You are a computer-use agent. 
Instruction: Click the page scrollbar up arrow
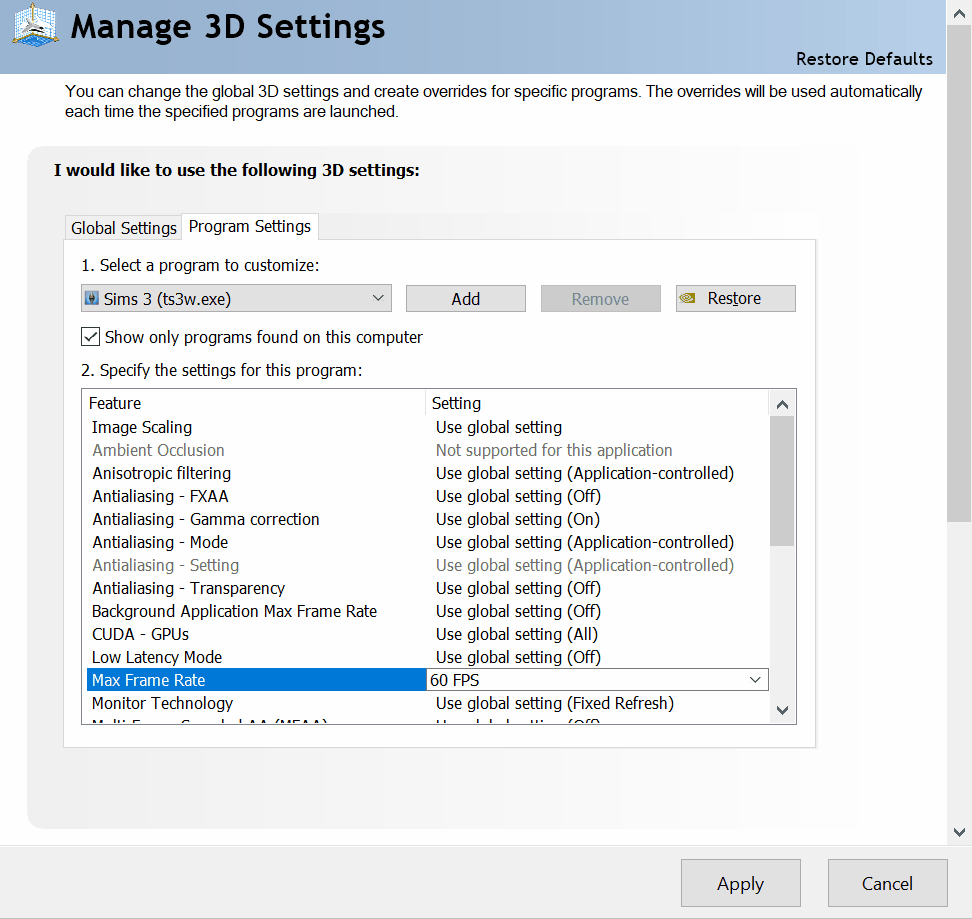click(x=959, y=13)
